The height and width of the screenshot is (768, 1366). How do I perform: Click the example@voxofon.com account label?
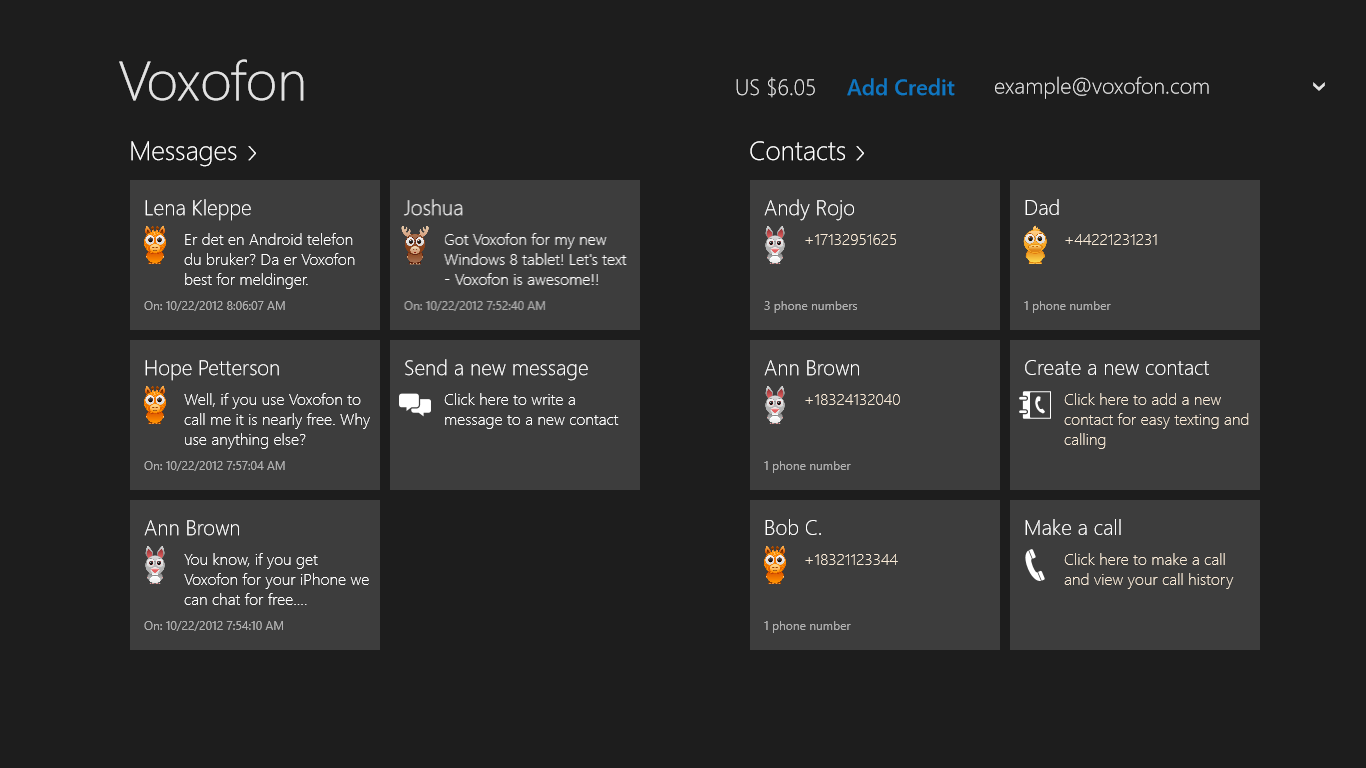click(1101, 87)
